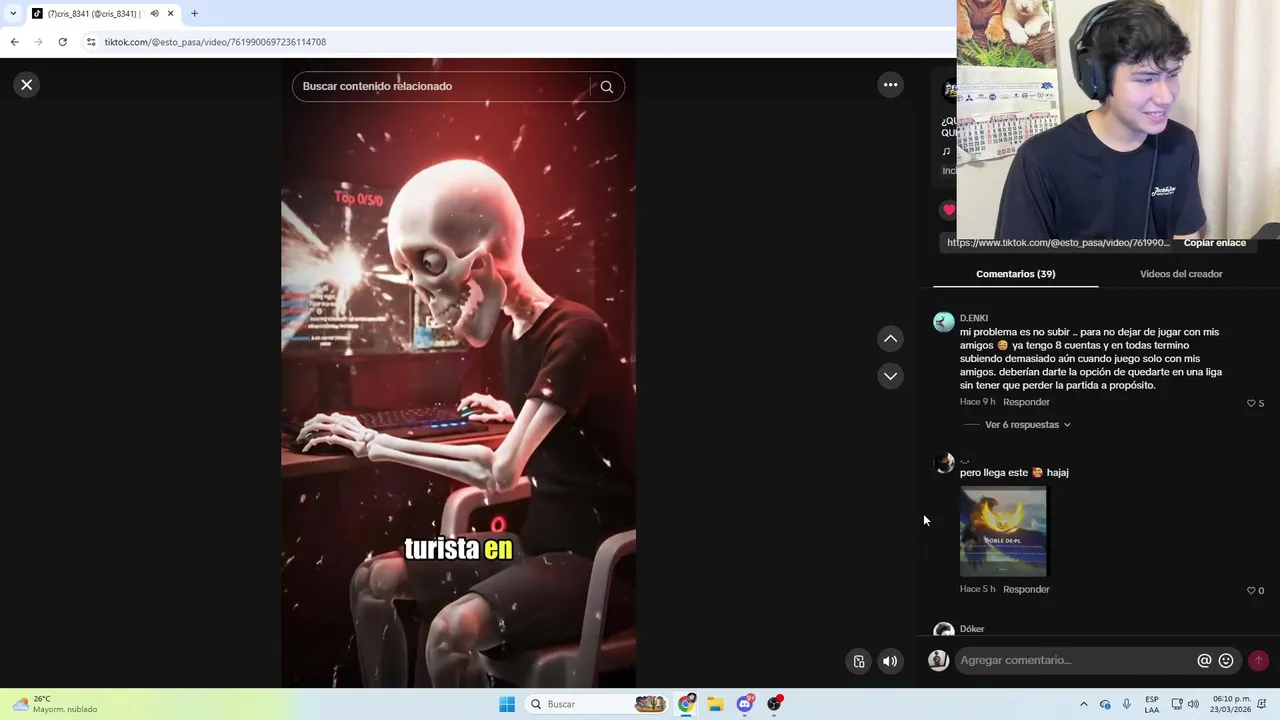View site information icon in address bar
This screenshot has height=720, width=1280.
(x=91, y=42)
